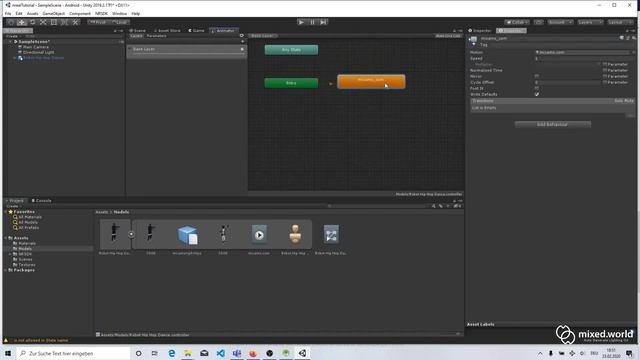
Task: Enable the Mirror Parameter checkbox
Action: tap(605, 76)
